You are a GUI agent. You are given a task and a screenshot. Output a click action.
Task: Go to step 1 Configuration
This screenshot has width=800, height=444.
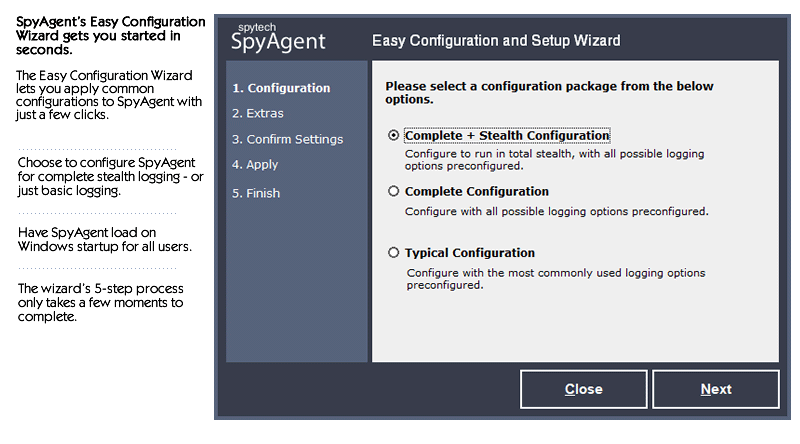[281, 88]
